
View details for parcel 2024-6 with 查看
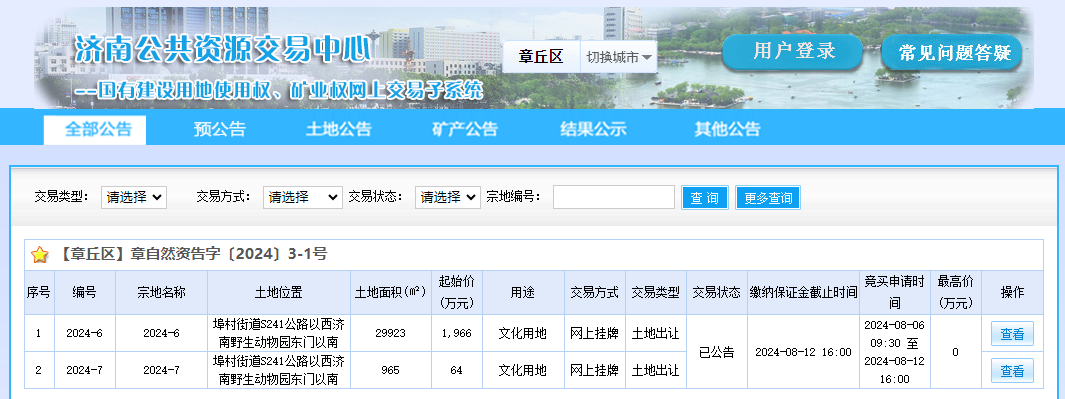point(1012,334)
